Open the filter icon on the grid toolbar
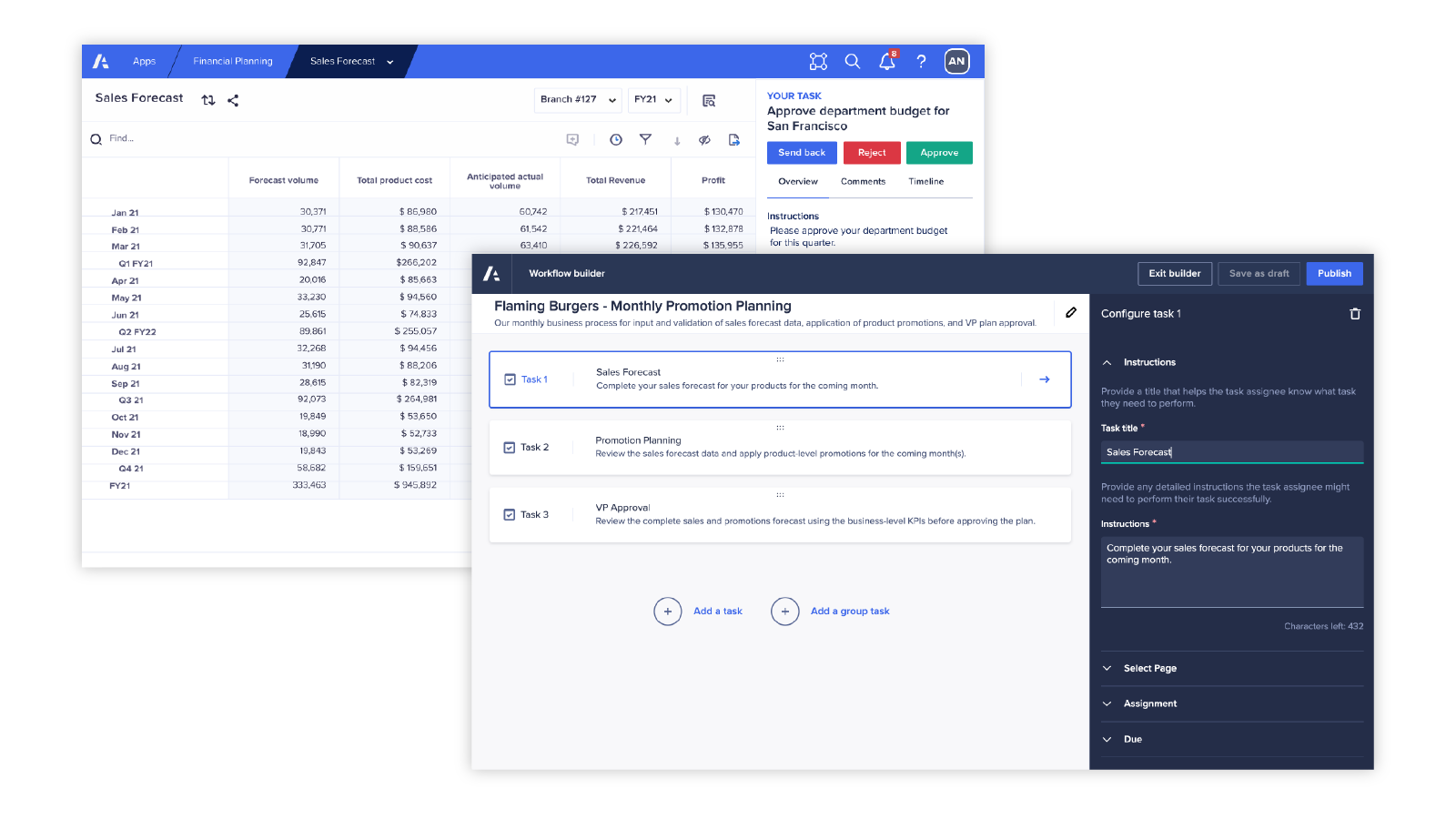 (646, 139)
